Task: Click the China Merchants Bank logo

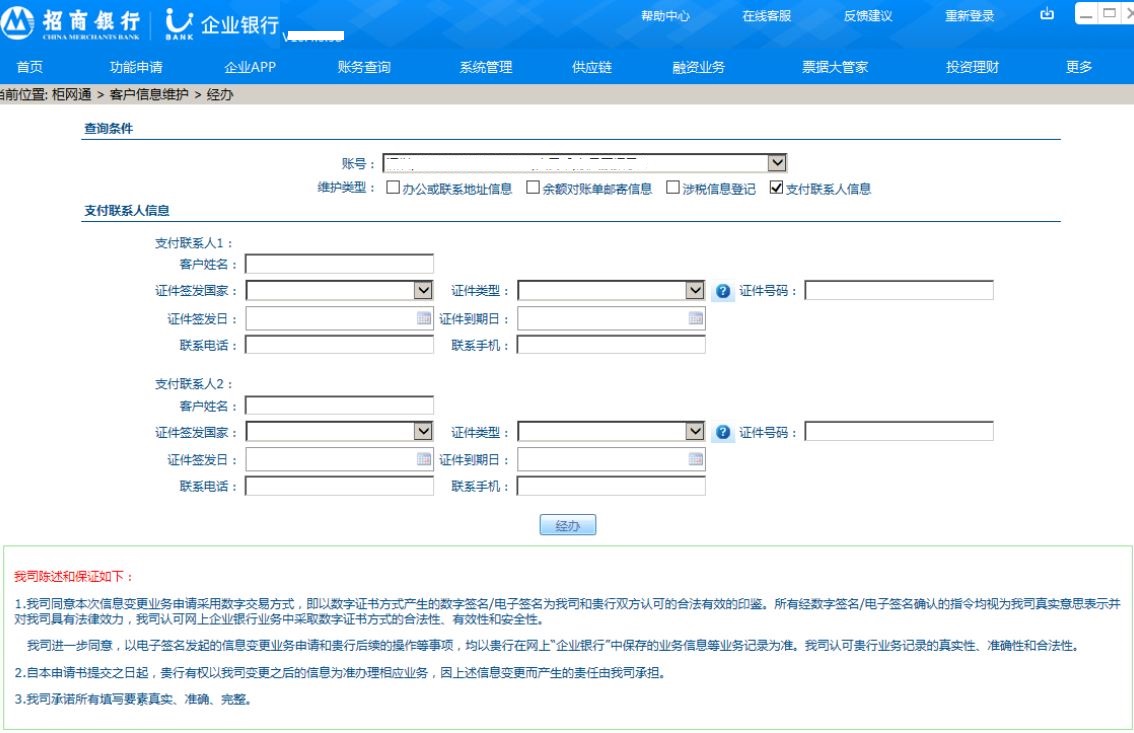Action: tap(70, 23)
